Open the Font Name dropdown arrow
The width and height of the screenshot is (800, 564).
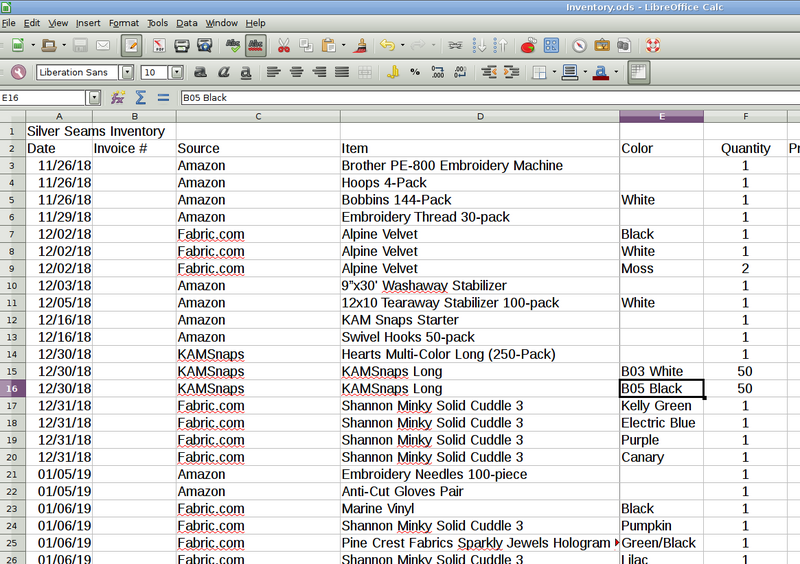click(127, 72)
